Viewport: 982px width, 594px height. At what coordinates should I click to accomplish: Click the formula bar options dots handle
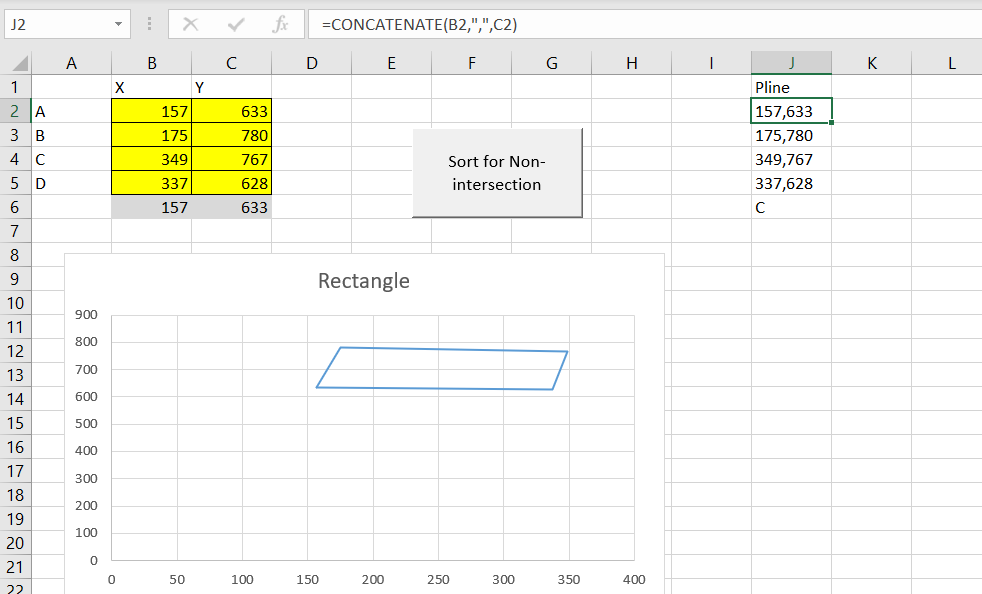149,24
